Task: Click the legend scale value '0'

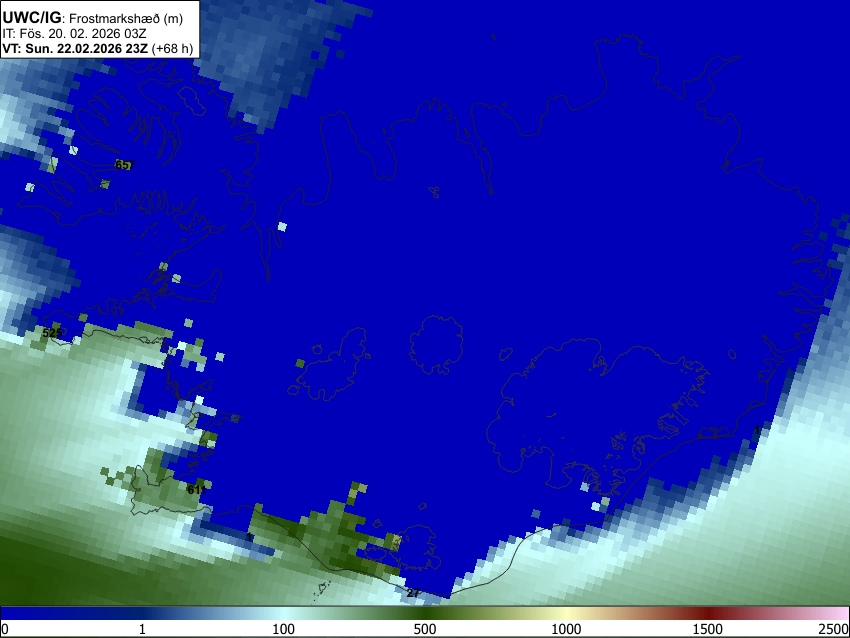Action: 5,629
